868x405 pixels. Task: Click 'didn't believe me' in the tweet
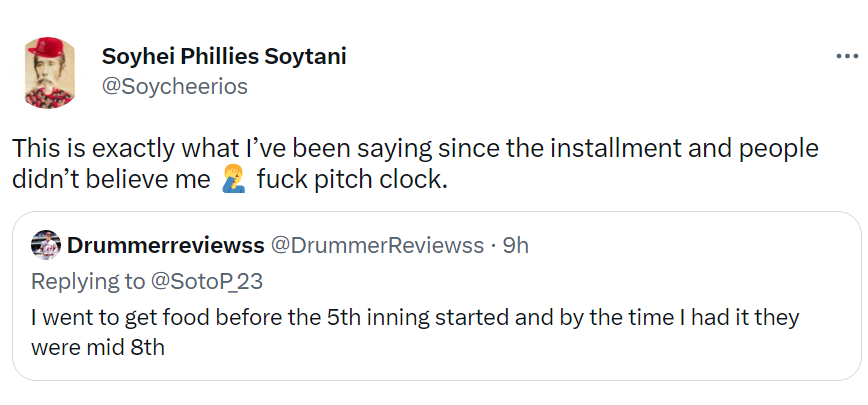click(x=108, y=181)
